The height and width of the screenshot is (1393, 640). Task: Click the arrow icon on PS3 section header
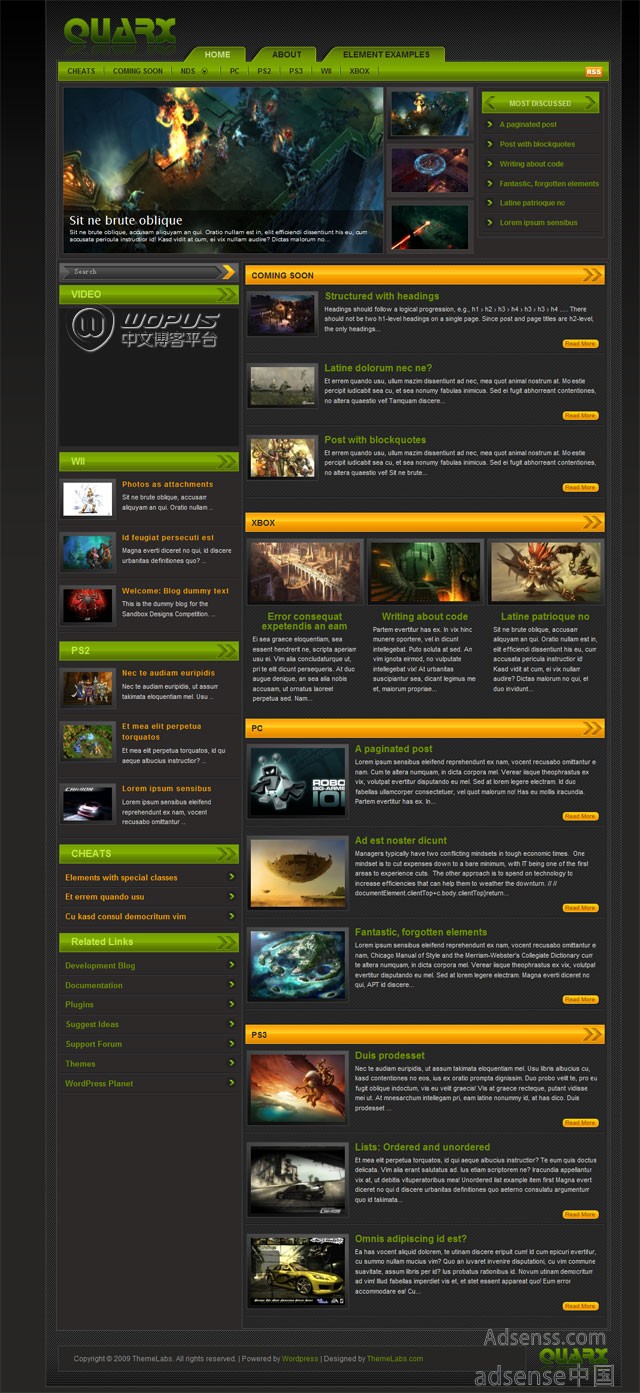[593, 1034]
